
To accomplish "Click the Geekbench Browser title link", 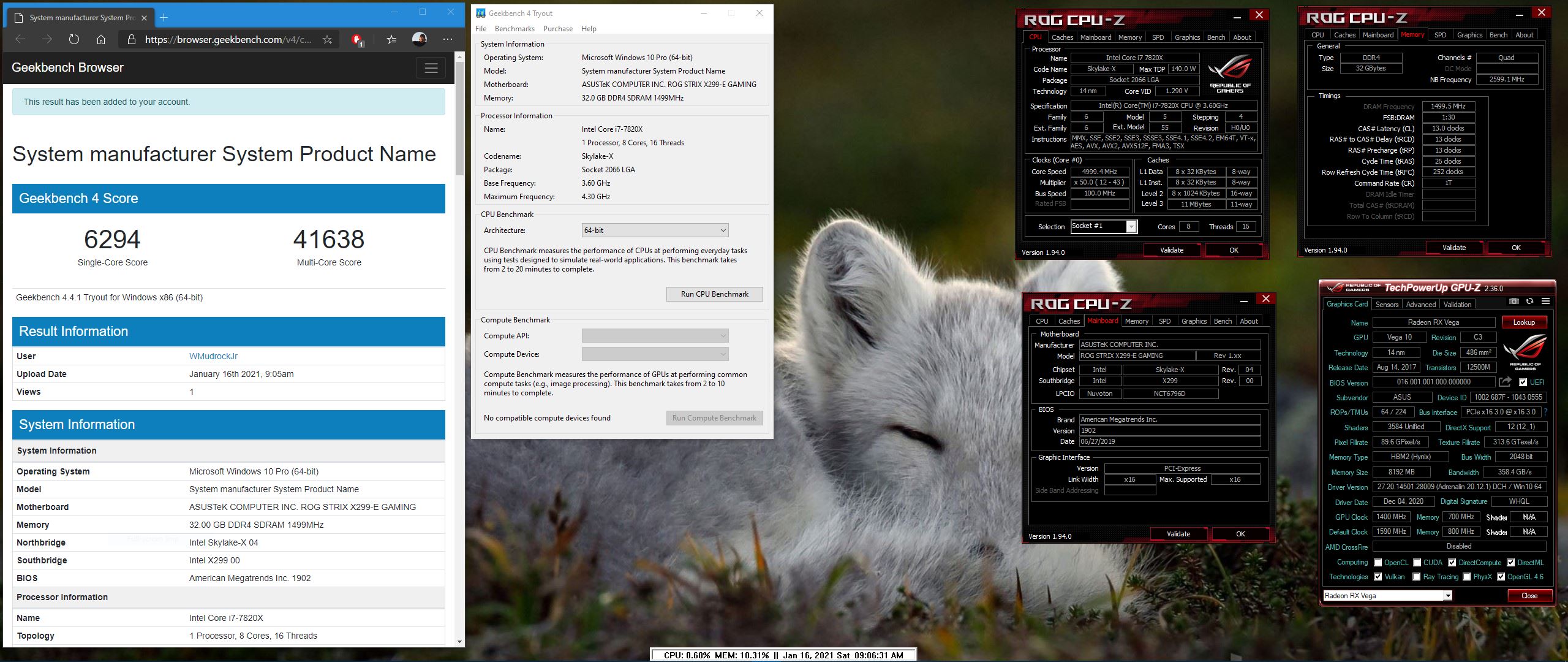I will coord(67,67).
